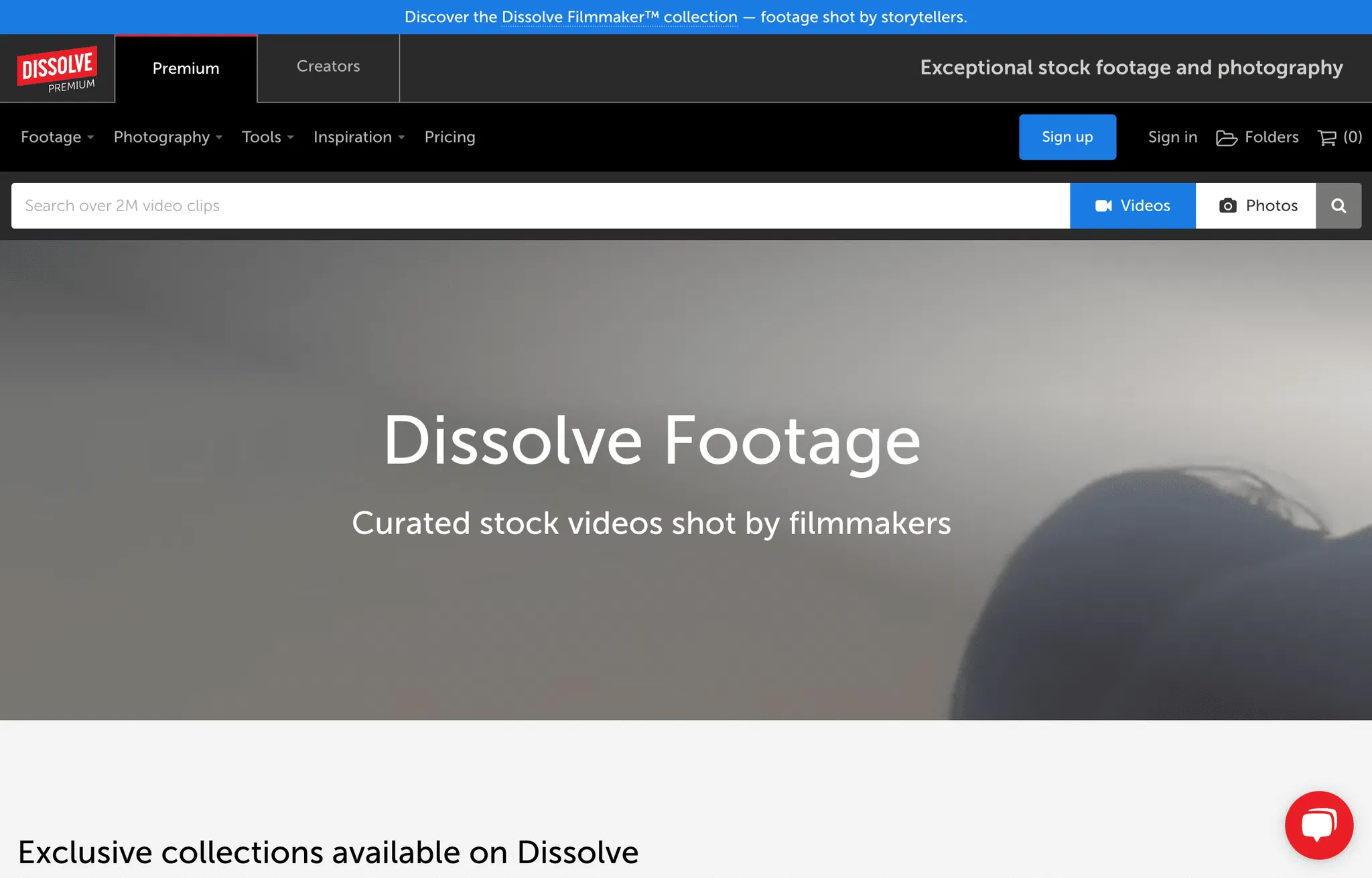Click the magnifier search button
Screen dimensions: 1372x878
point(1339,206)
